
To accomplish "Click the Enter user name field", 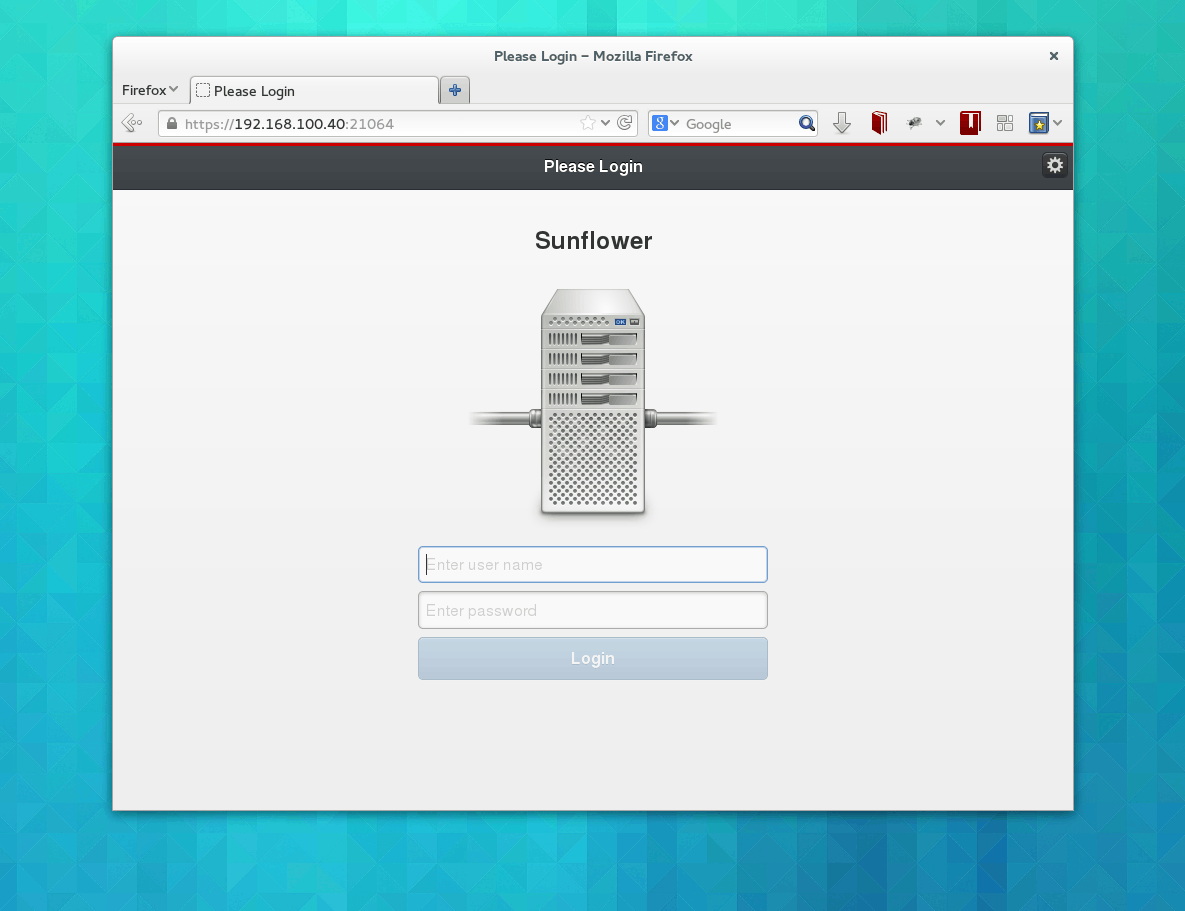I will [592, 565].
